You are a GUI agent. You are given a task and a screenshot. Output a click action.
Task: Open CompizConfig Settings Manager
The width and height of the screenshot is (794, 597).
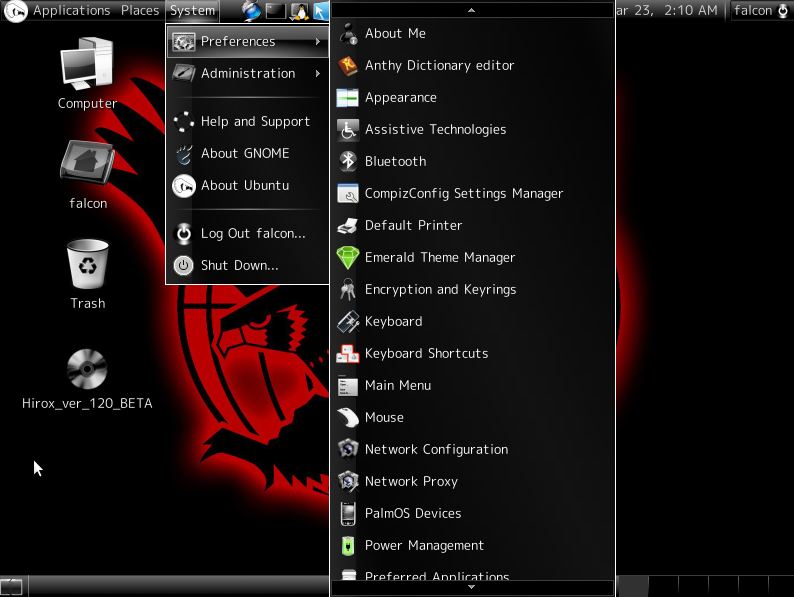click(472, 193)
